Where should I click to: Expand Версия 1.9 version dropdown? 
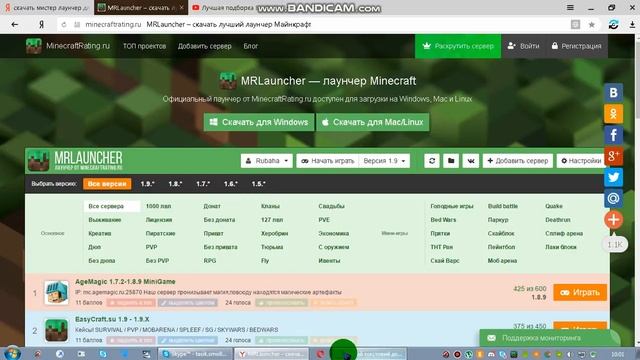coord(384,161)
